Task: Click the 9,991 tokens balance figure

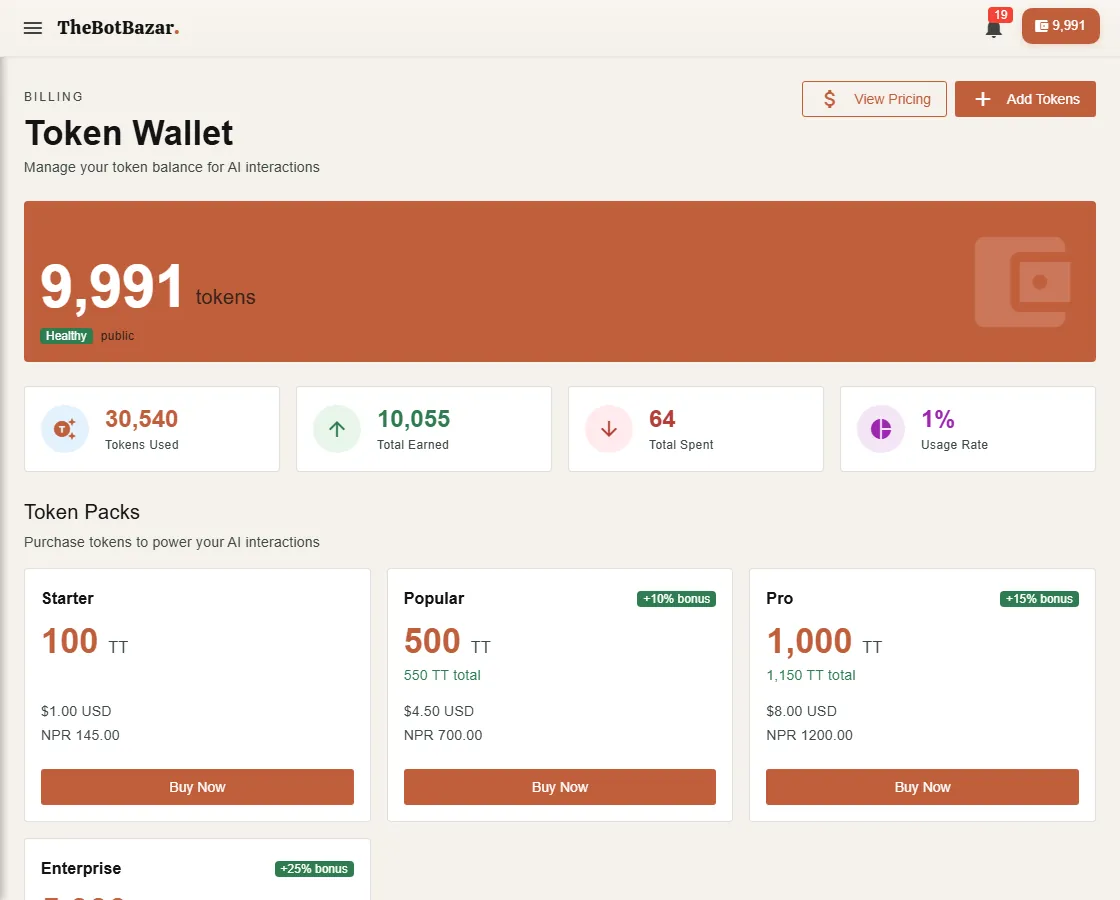Action: 112,286
